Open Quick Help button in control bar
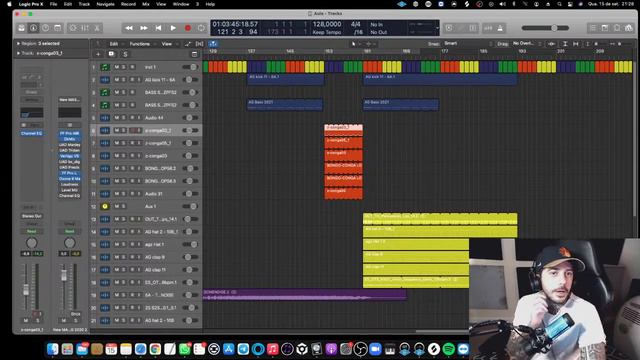 coord(45,28)
